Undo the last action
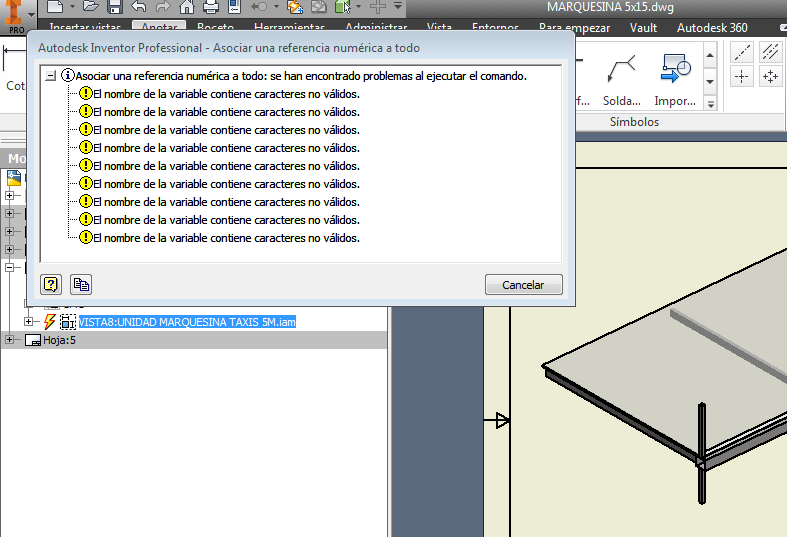 pos(139,7)
